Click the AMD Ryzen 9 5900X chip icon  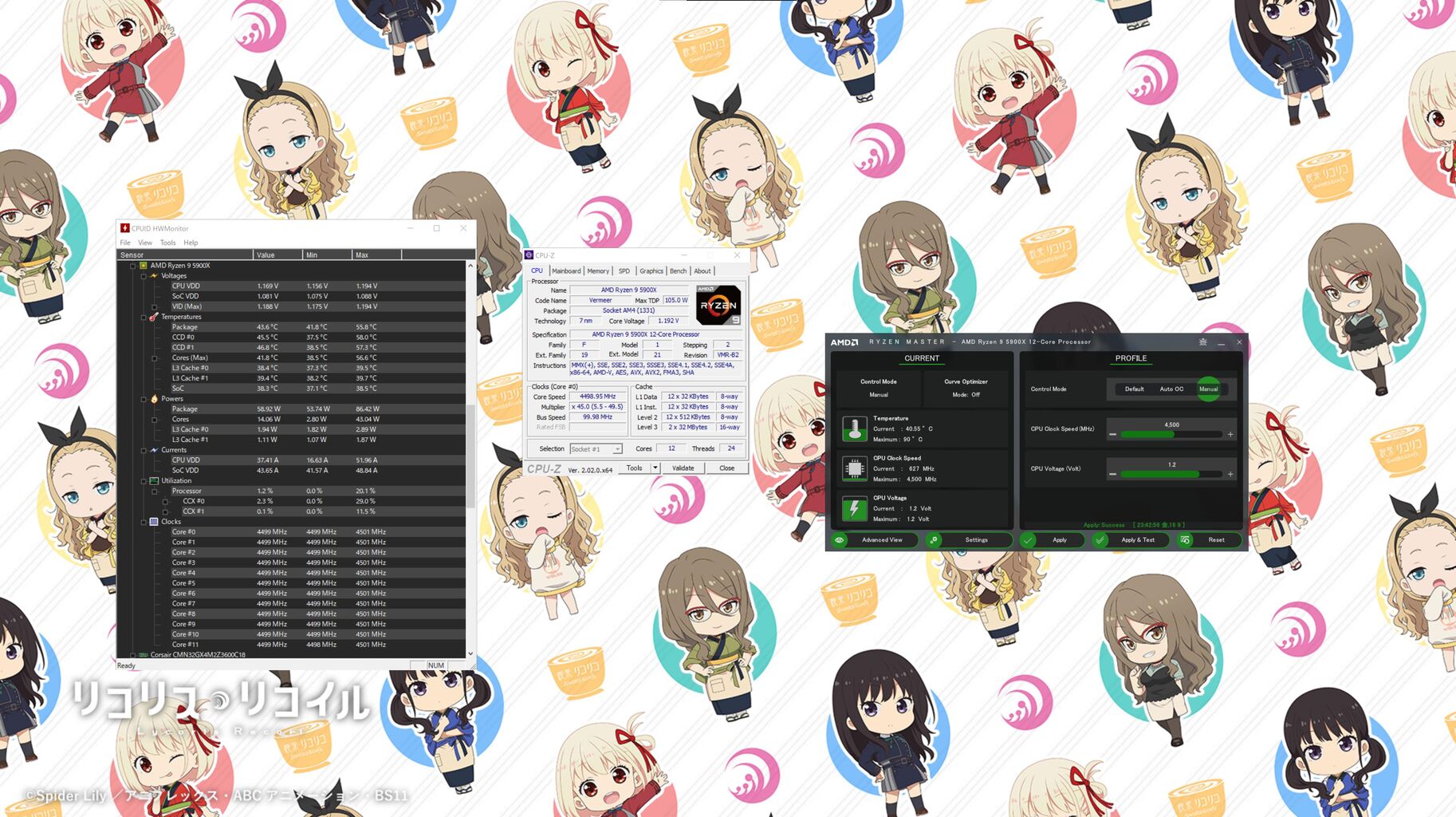click(x=144, y=266)
